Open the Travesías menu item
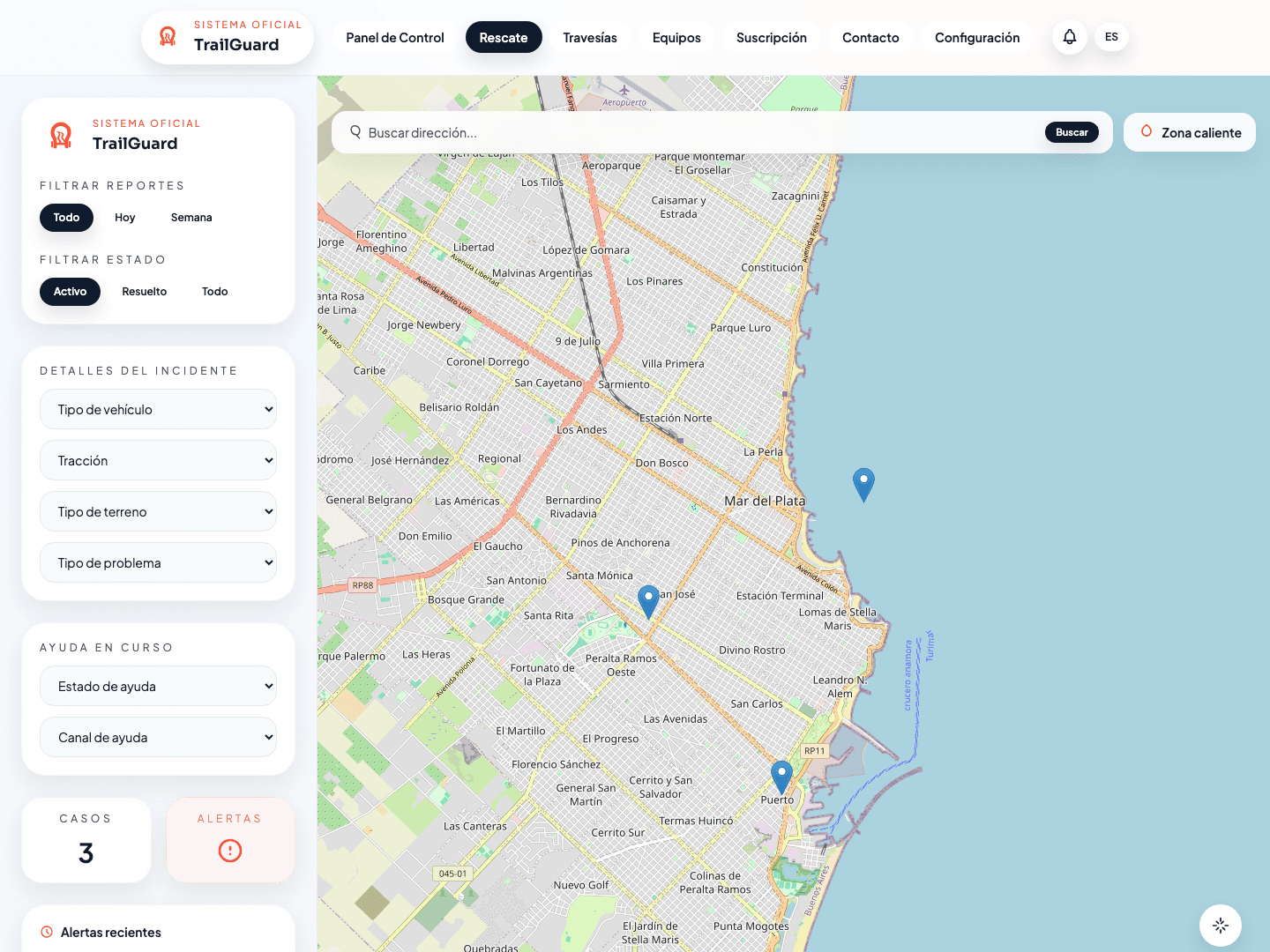The image size is (1270, 952). point(590,38)
